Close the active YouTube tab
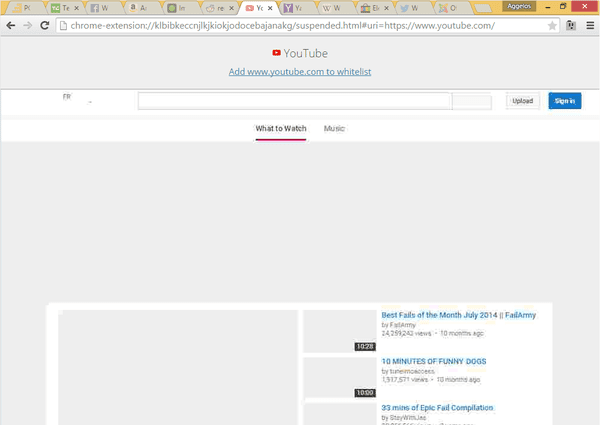 (270, 8)
